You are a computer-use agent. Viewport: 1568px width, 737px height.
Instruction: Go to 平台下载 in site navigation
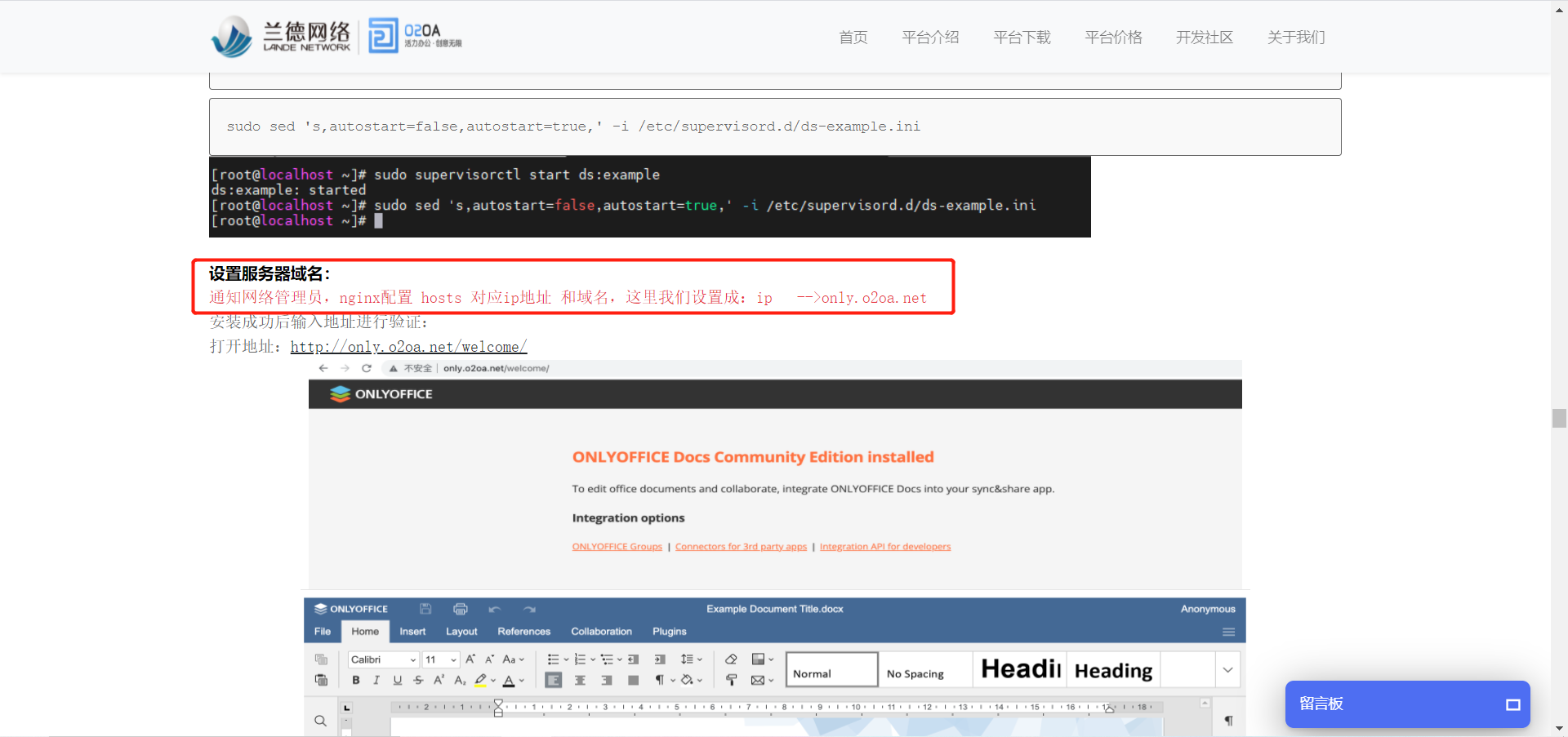pyautogui.click(x=1022, y=38)
